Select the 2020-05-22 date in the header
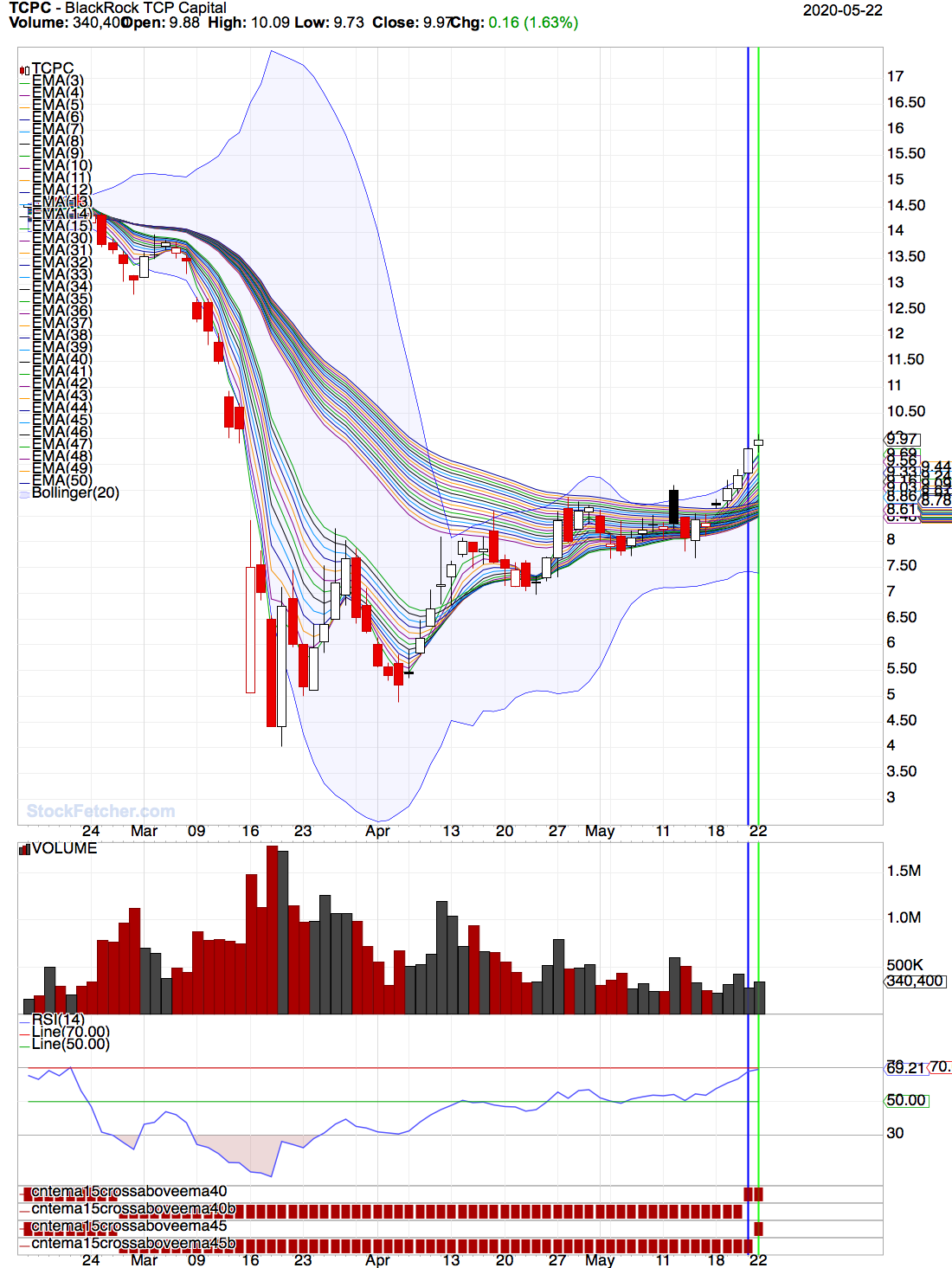Image resolution: width=952 pixels, height=1268 pixels. click(842, 10)
